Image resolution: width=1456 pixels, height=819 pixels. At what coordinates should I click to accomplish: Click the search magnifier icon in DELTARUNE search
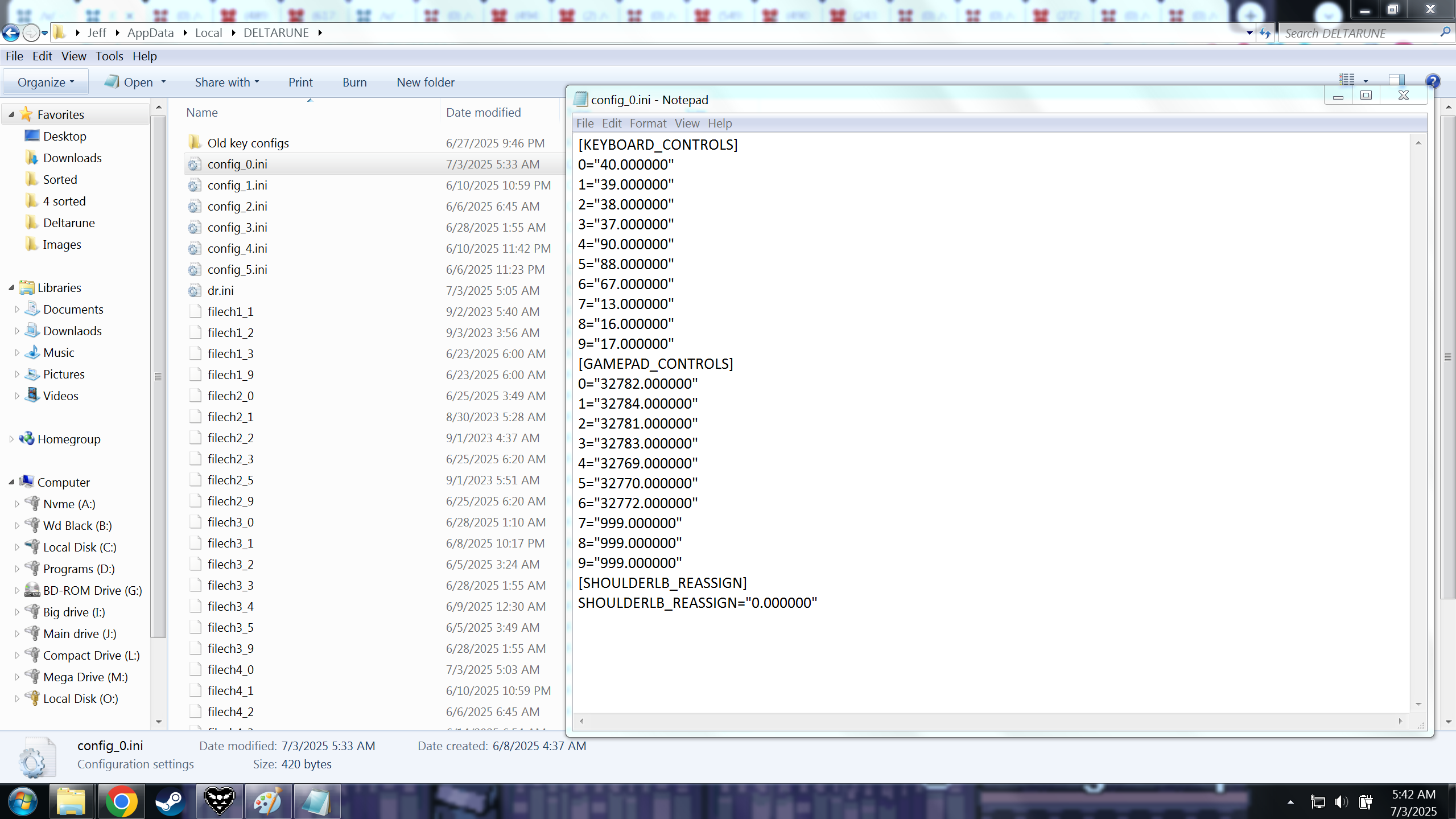point(1445,32)
